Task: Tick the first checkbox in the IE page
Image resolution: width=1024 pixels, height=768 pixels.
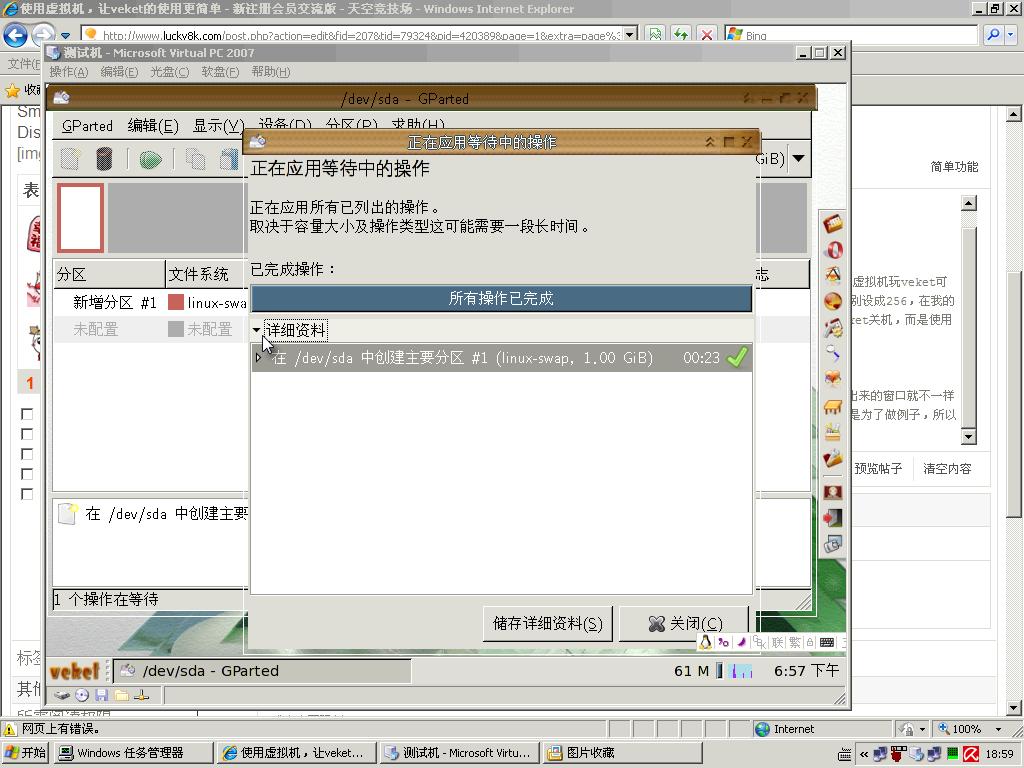Action: point(27,414)
